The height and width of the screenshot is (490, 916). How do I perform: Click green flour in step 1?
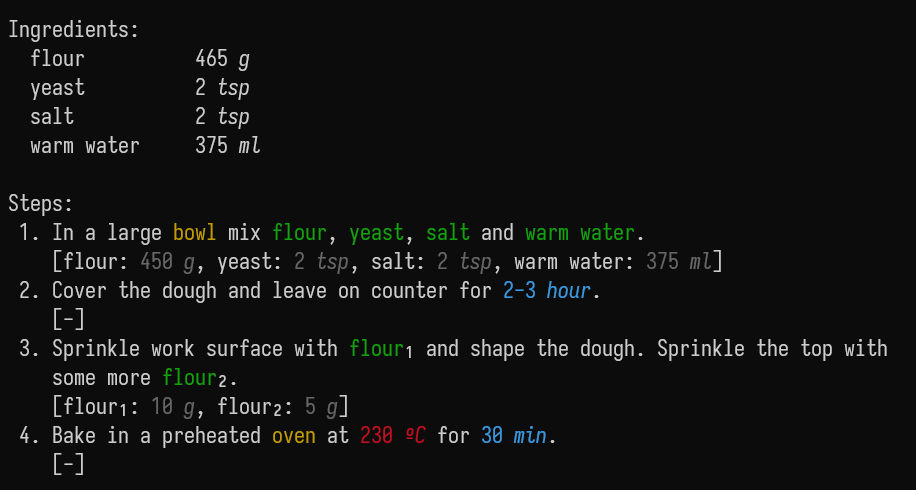tap(300, 233)
